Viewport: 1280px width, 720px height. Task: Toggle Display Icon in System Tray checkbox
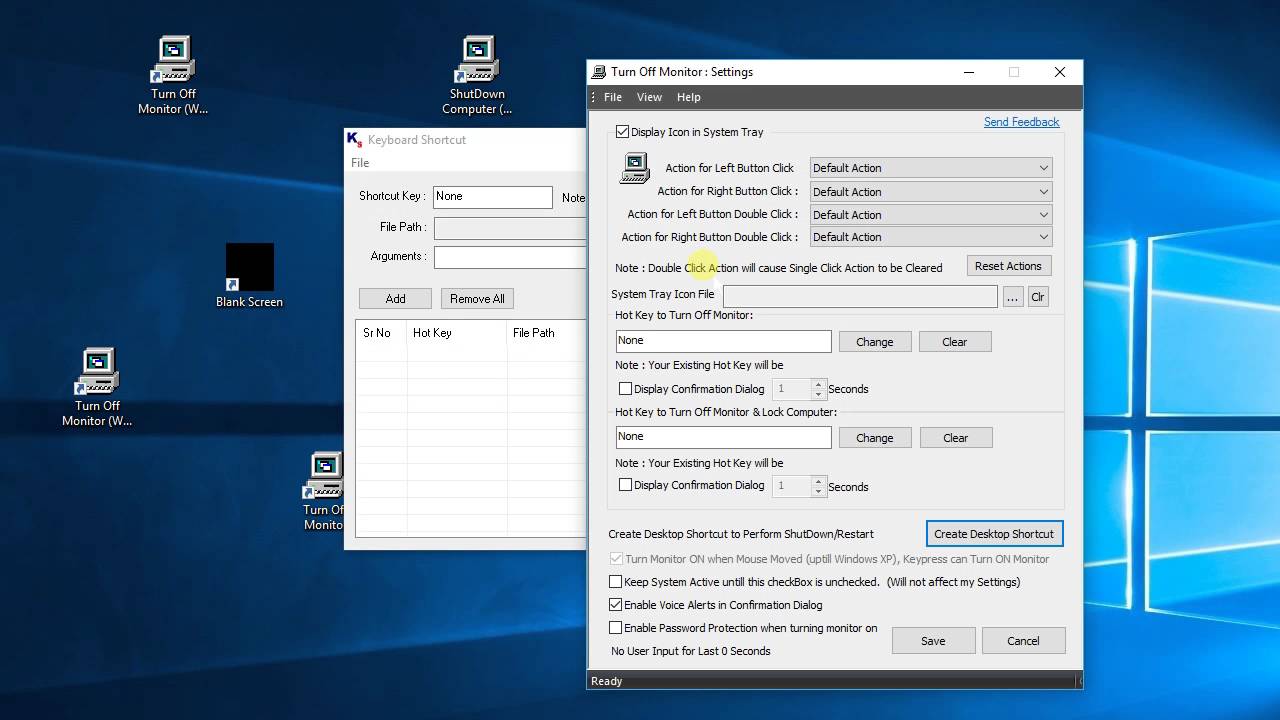[x=622, y=132]
